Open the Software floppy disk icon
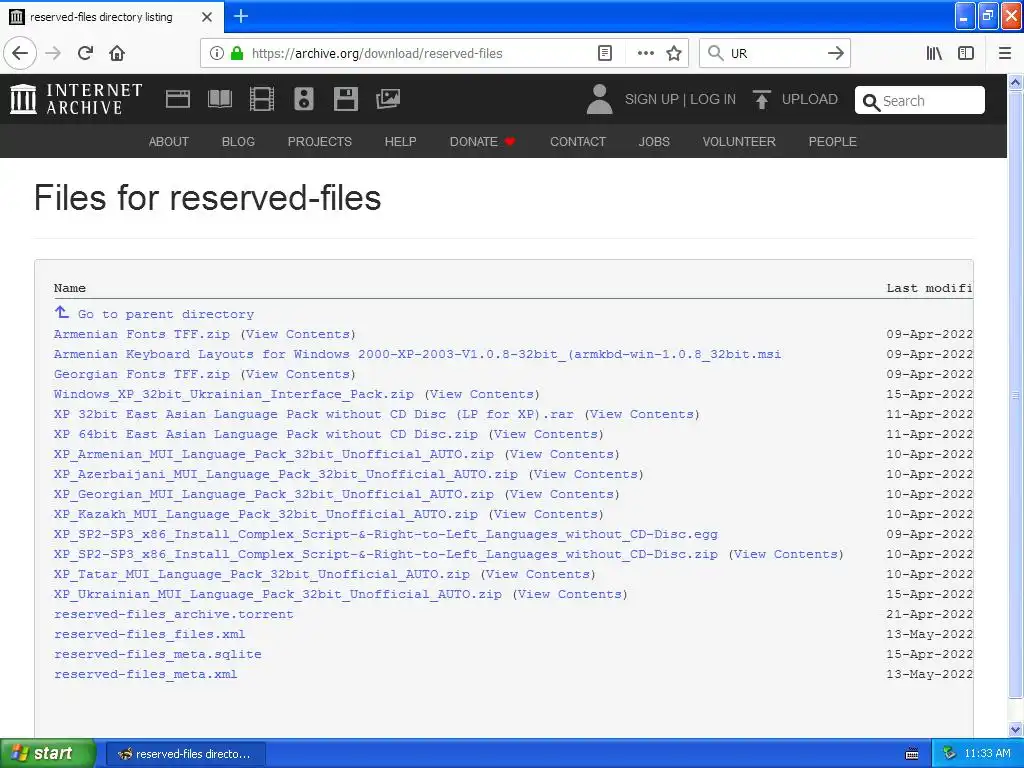1024x768 pixels. 345,99
